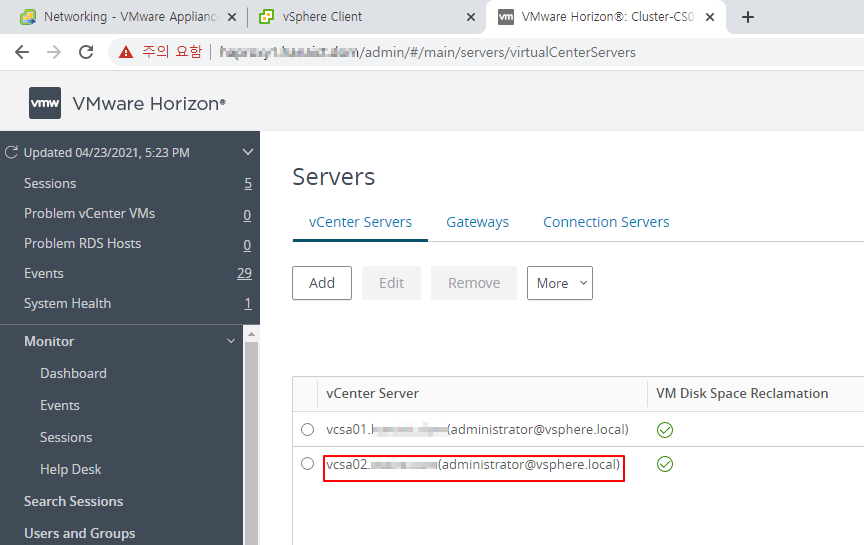
Task: Click the browser forward arrow
Action: [54, 52]
